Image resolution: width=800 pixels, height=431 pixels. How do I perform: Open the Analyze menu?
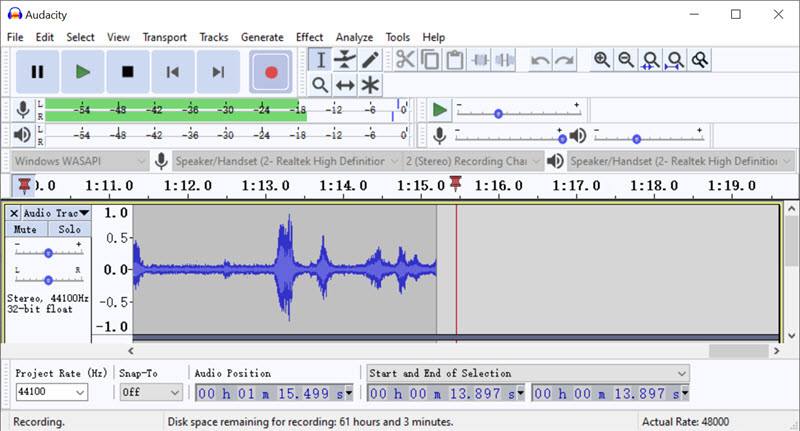(354, 37)
